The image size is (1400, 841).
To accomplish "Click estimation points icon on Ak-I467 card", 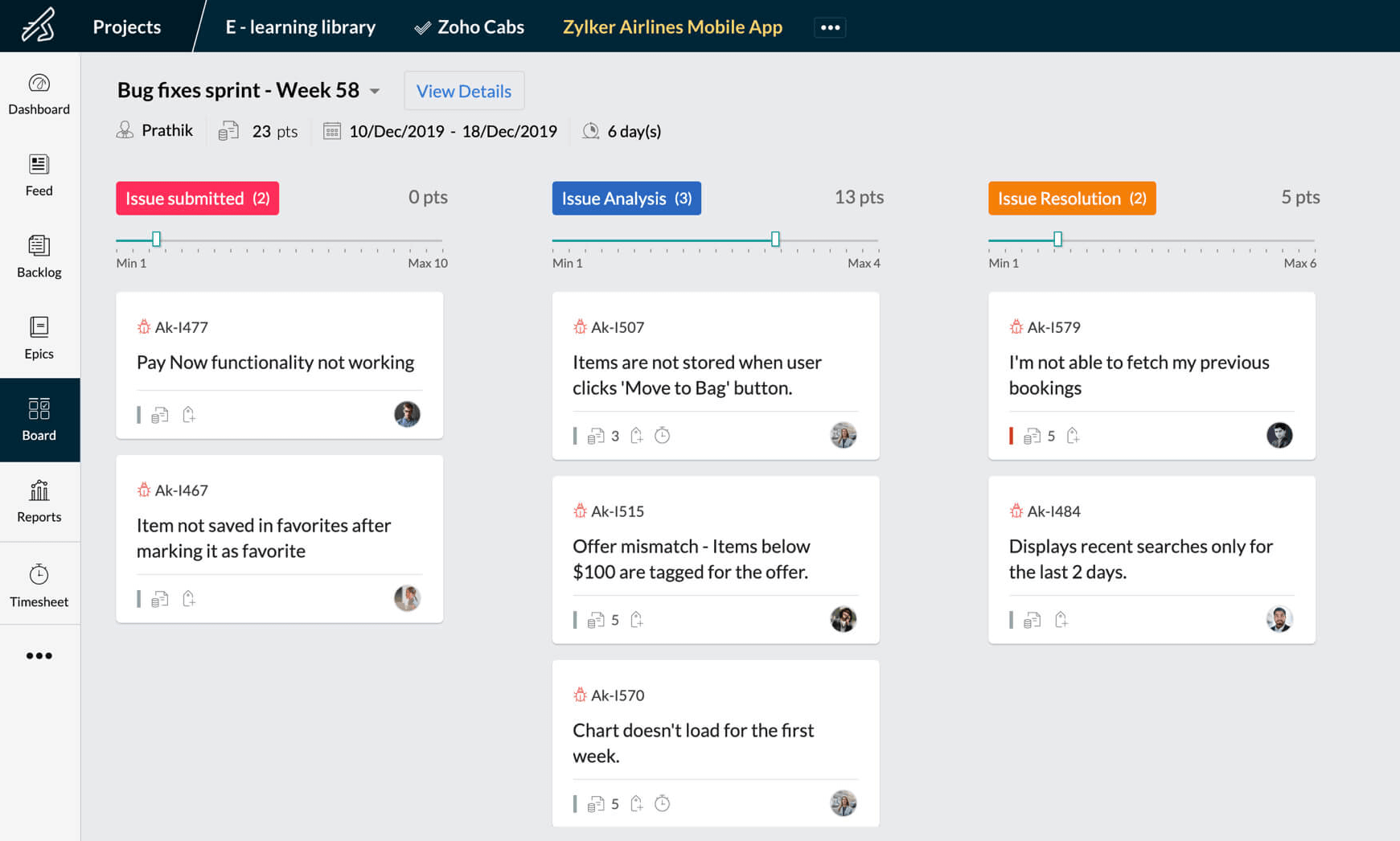I will [x=160, y=599].
